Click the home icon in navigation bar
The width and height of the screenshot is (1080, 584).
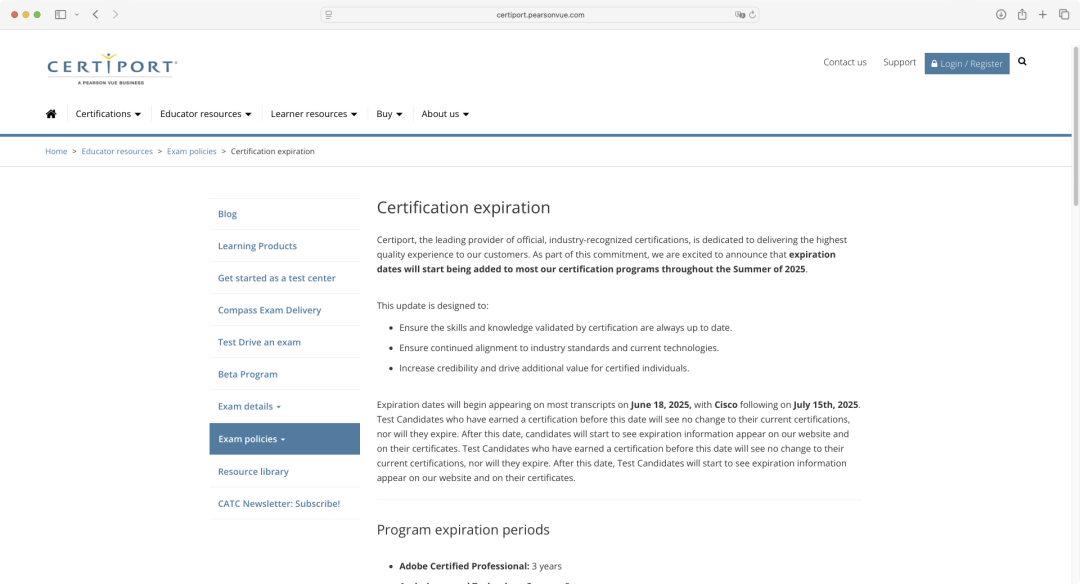point(51,114)
